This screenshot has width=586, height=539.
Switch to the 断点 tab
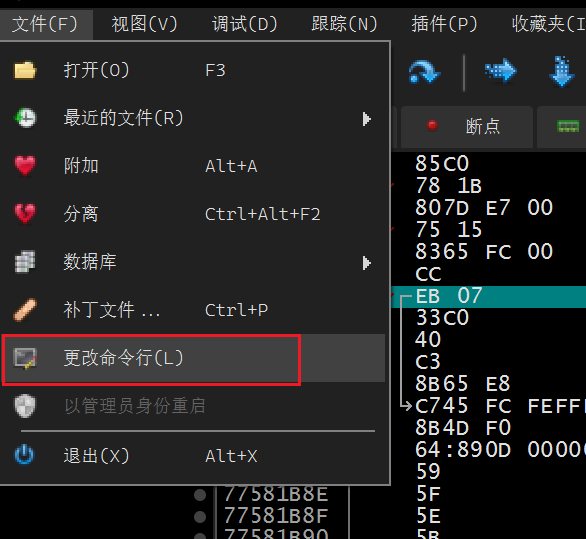tap(467, 127)
